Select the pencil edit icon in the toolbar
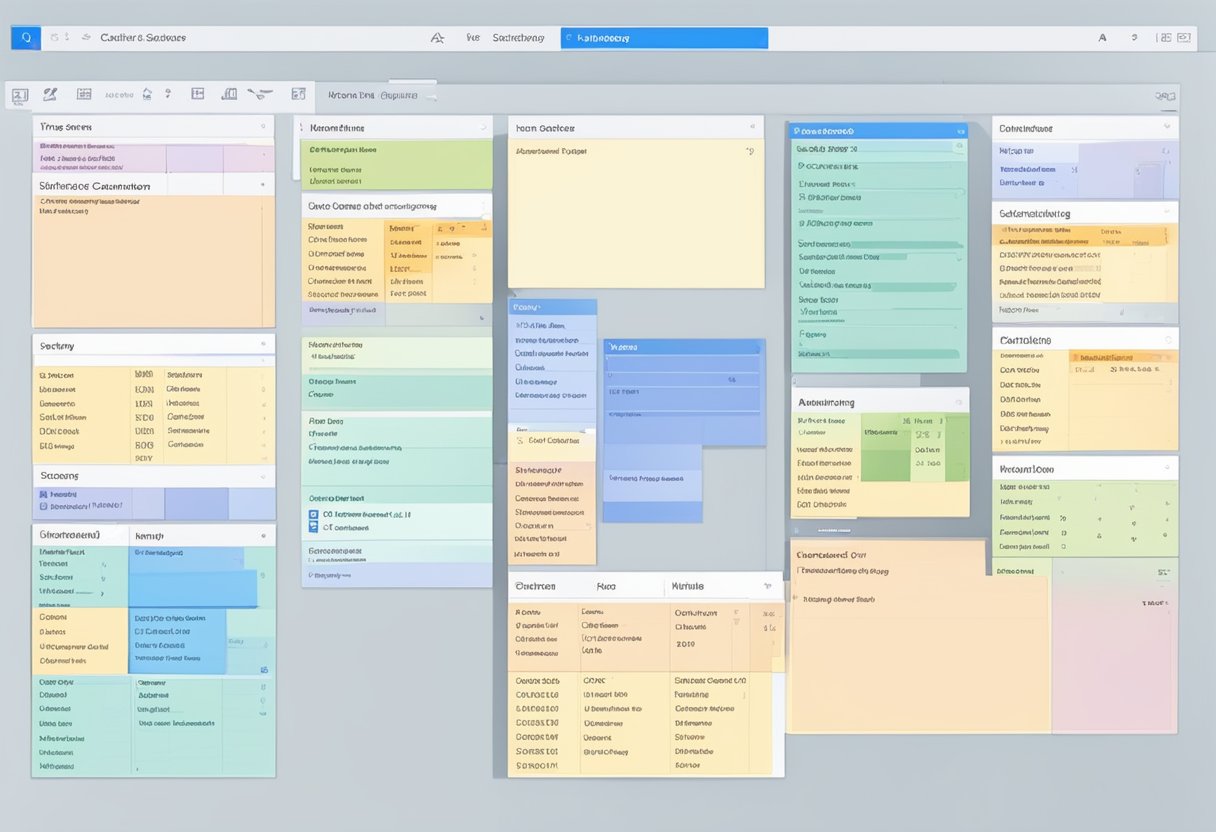The image size is (1216, 832). pyautogui.click(x=50, y=94)
